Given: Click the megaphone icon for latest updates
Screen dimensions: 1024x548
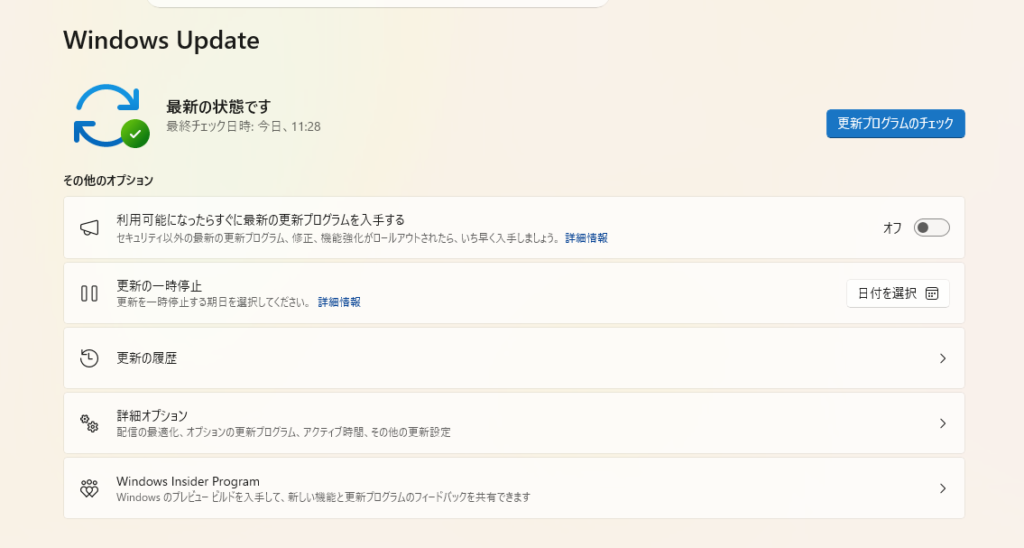Looking at the screenshot, I should [x=89, y=228].
